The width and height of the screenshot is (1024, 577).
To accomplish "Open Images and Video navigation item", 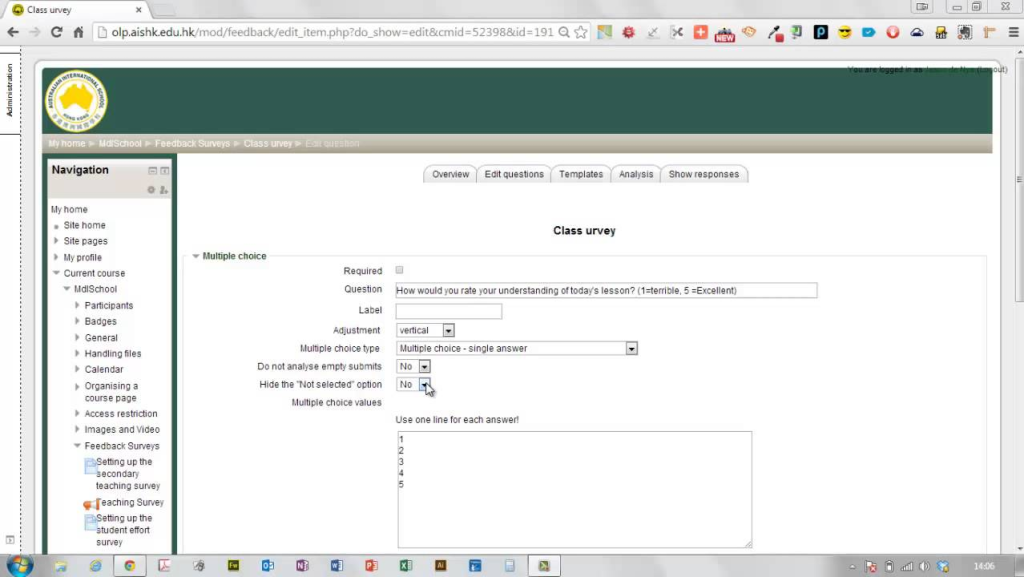I will (121, 429).
